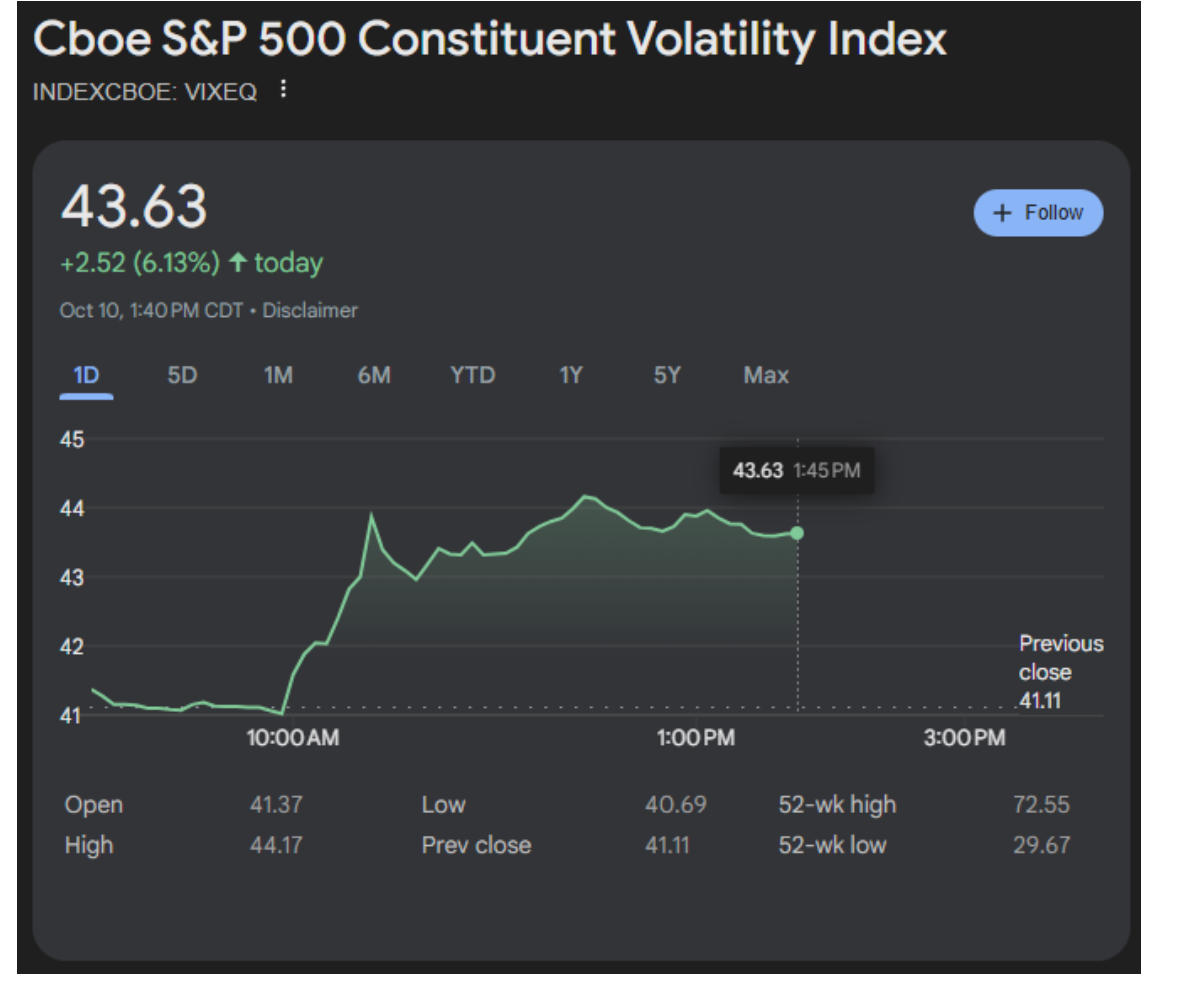Viewport: 1186px width, 992px height.
Task: Click the green up-arrow beside today
Action: click(x=237, y=263)
